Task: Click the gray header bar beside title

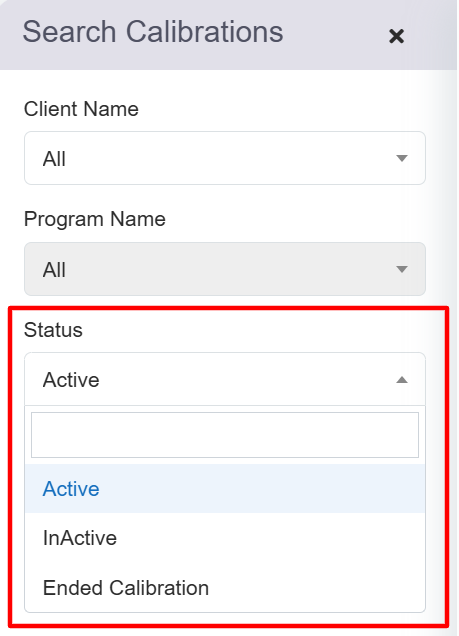Action: click(337, 34)
